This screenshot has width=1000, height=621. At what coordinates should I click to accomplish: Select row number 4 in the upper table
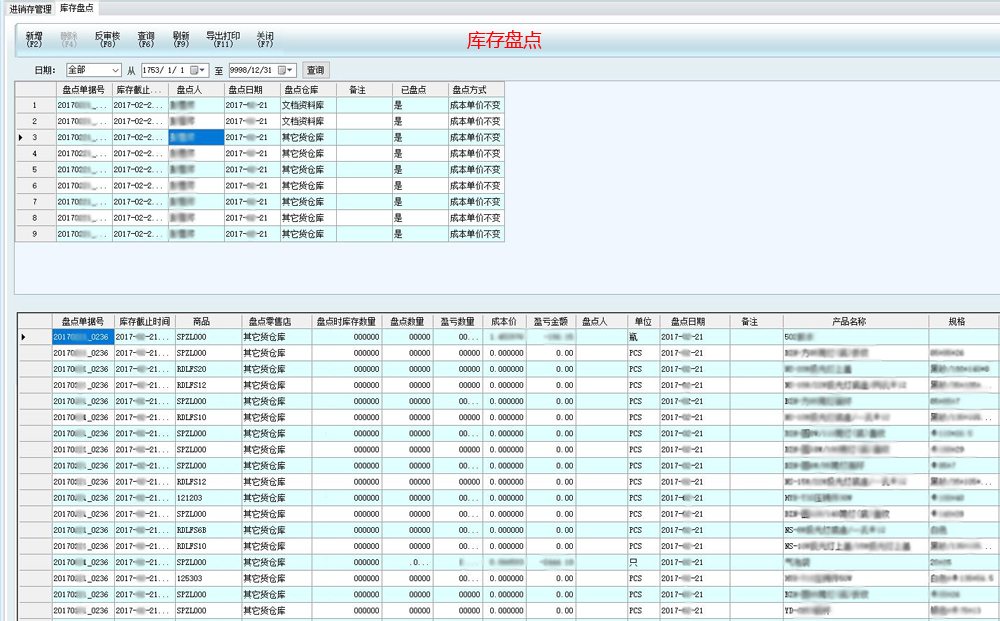coord(34,154)
